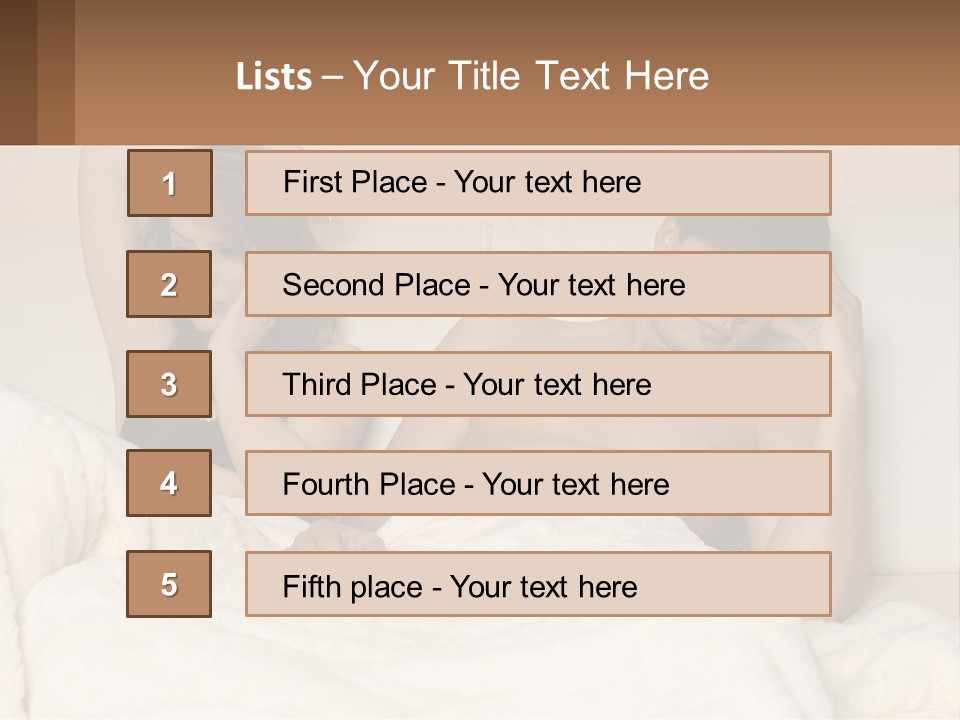Click the number 3 box
This screenshot has height=720, width=960.
pos(170,384)
